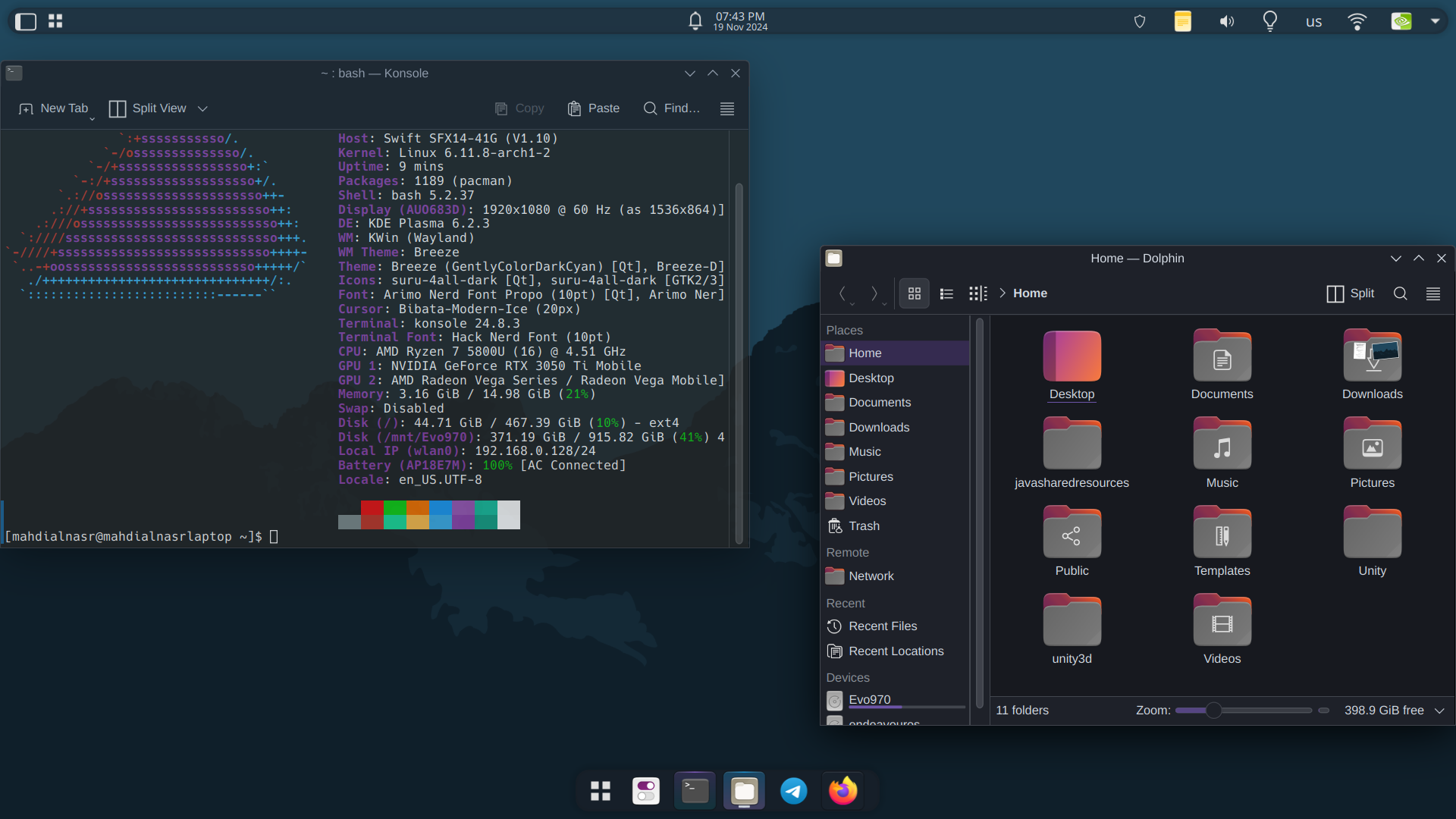
Task: Adjust the Zoom slider in Dolphin
Action: coord(1213,711)
